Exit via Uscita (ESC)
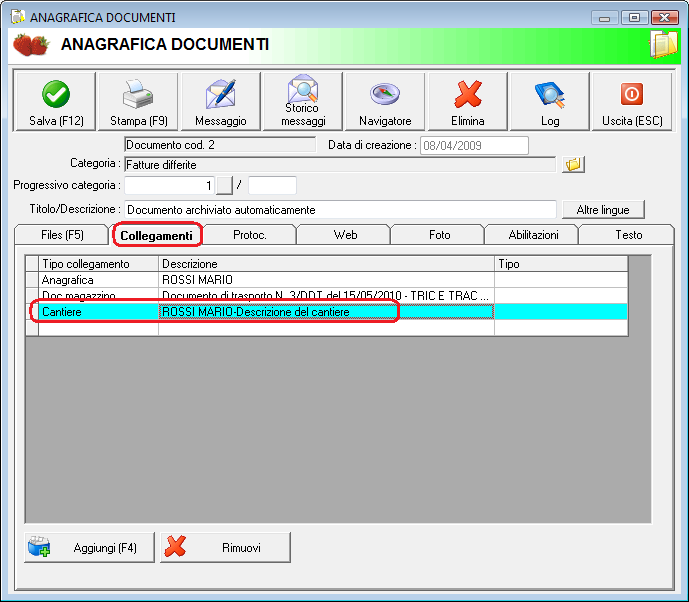 tap(632, 102)
